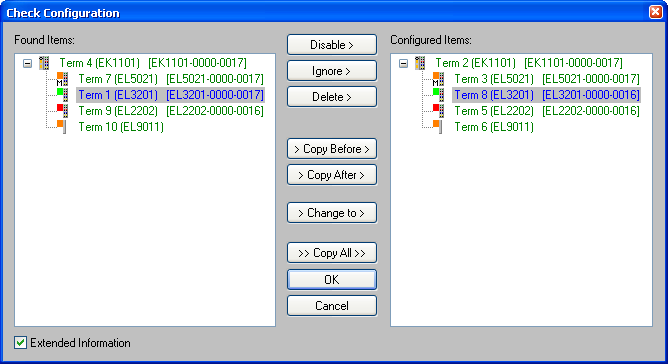This screenshot has width=668, height=364.
Task: Close the Check Configuration dialog
Action: click(656, 12)
